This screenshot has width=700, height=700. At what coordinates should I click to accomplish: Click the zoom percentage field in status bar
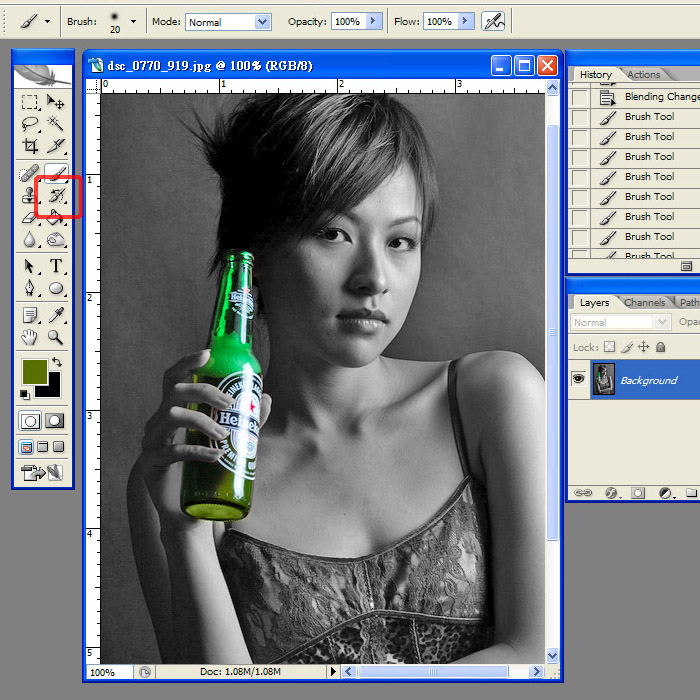point(102,672)
